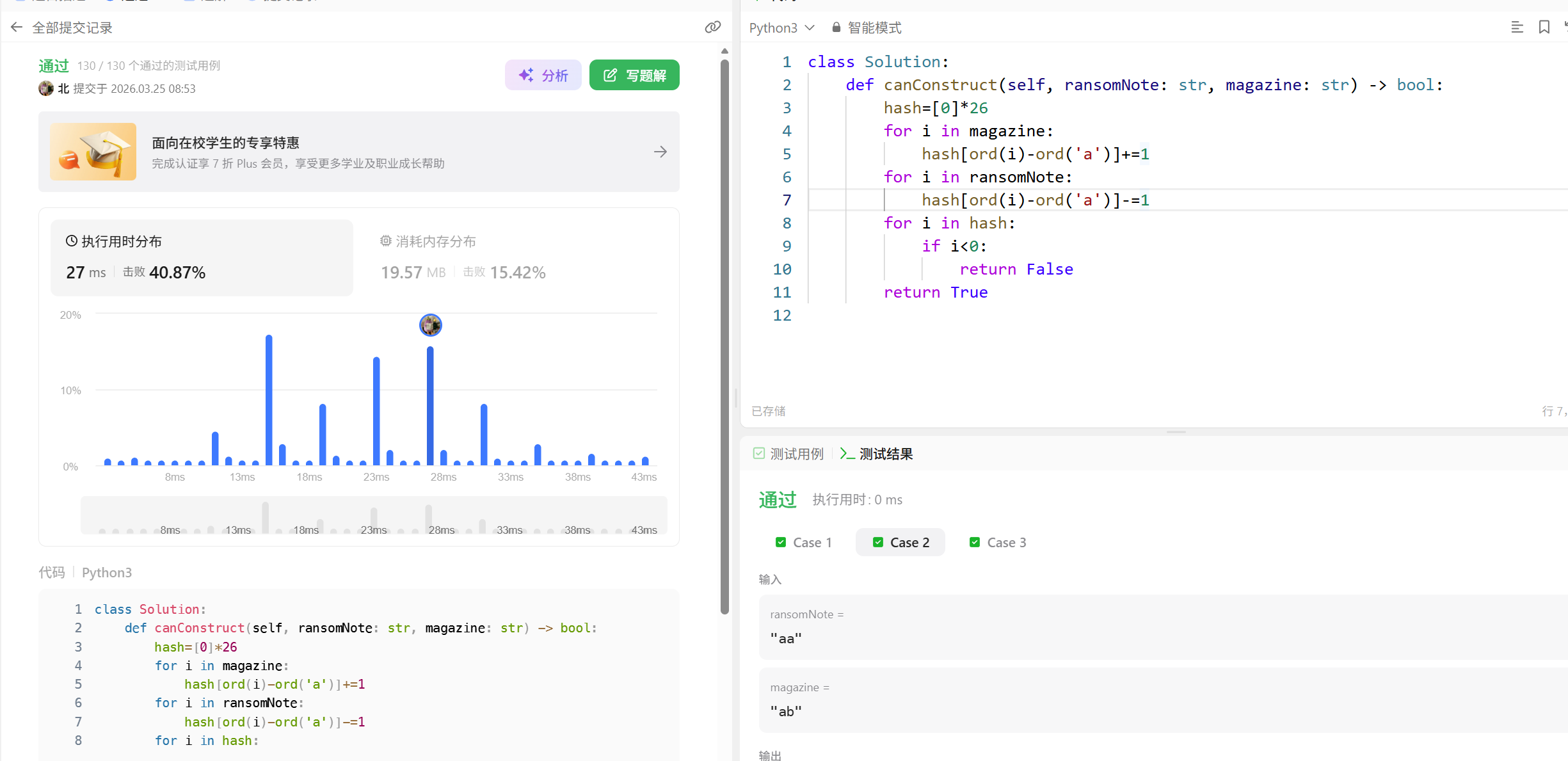The image size is (1568, 761).
Task: Open the Python3 language dropdown
Action: tap(781, 28)
